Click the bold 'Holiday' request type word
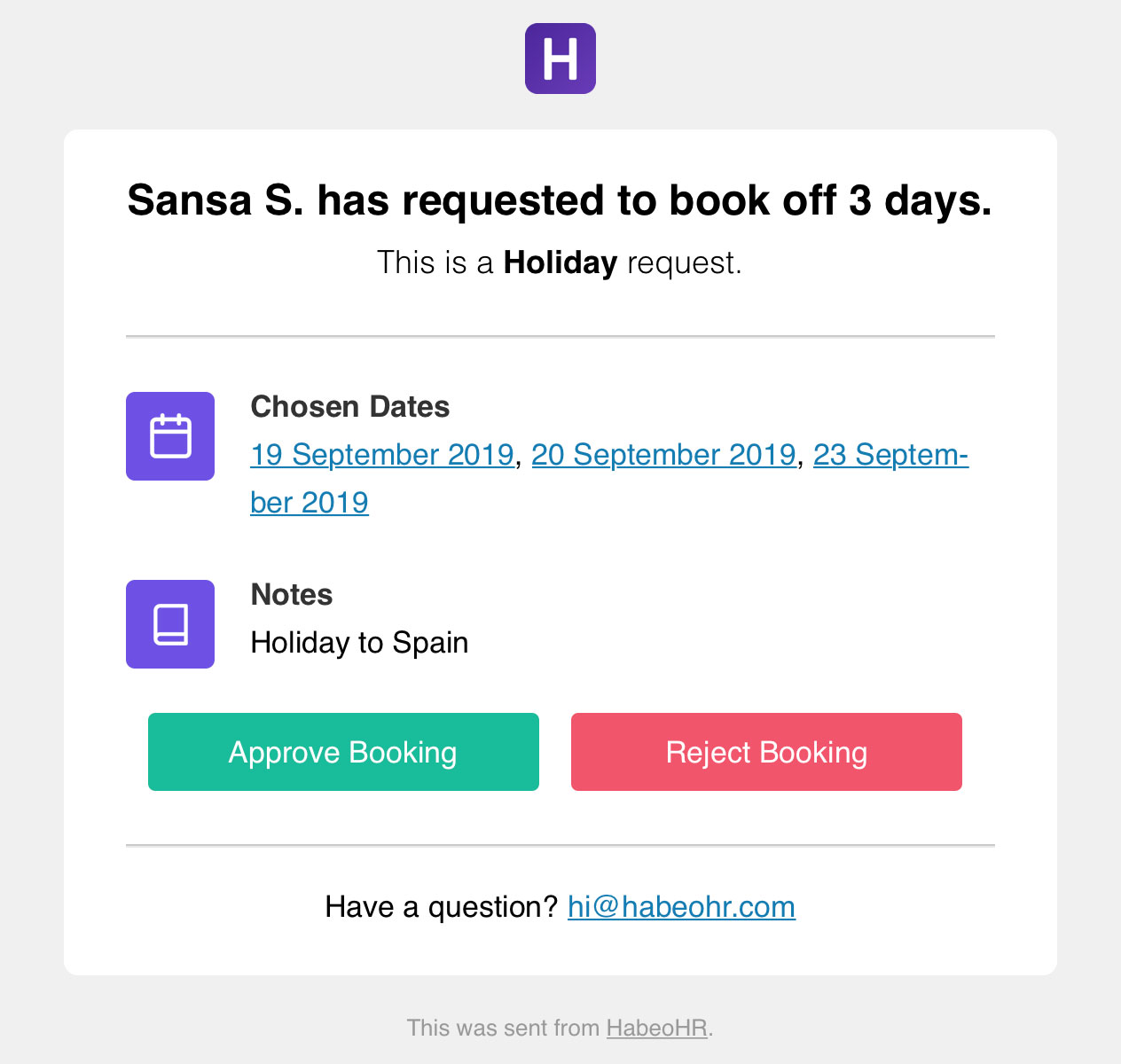The width and height of the screenshot is (1121, 1064). [x=560, y=263]
